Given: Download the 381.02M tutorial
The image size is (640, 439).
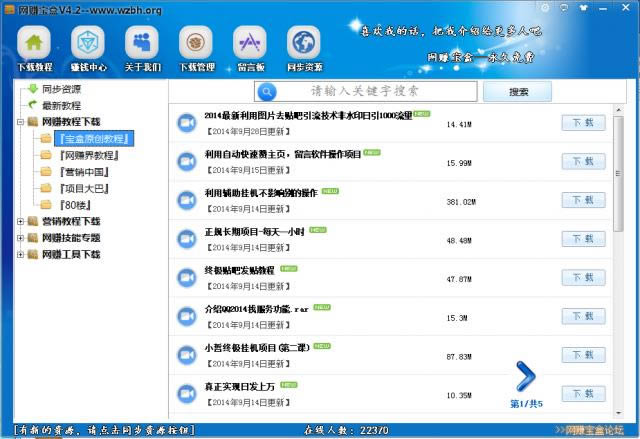Looking at the screenshot, I should (584, 200).
